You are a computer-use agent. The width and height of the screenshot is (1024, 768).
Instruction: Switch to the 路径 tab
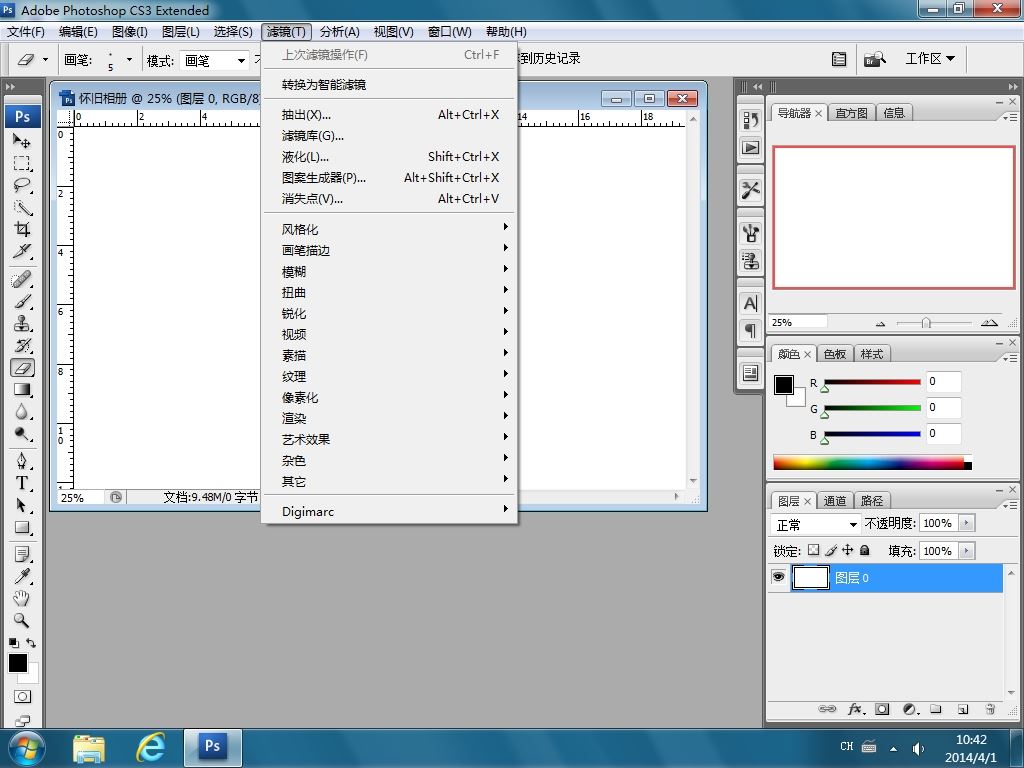[x=872, y=501]
